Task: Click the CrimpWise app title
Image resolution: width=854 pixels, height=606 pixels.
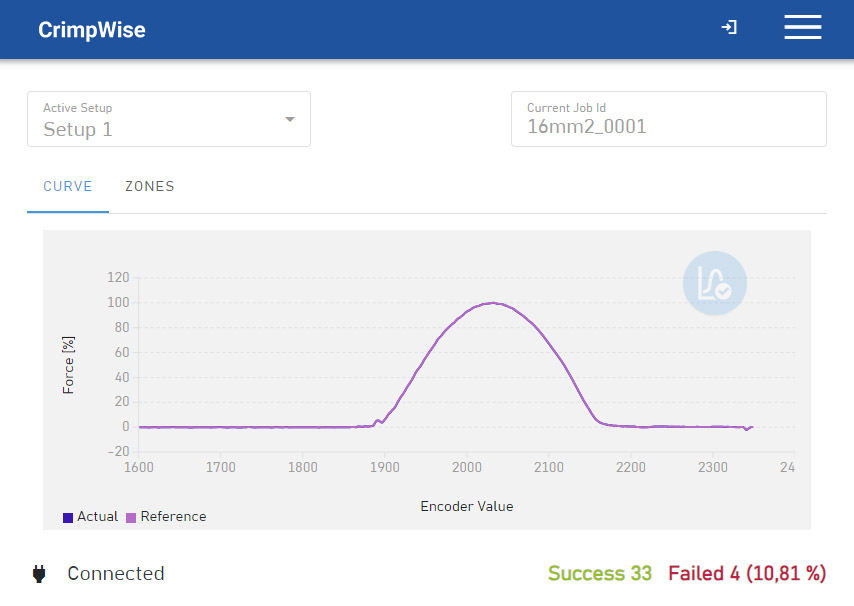Action: point(92,30)
